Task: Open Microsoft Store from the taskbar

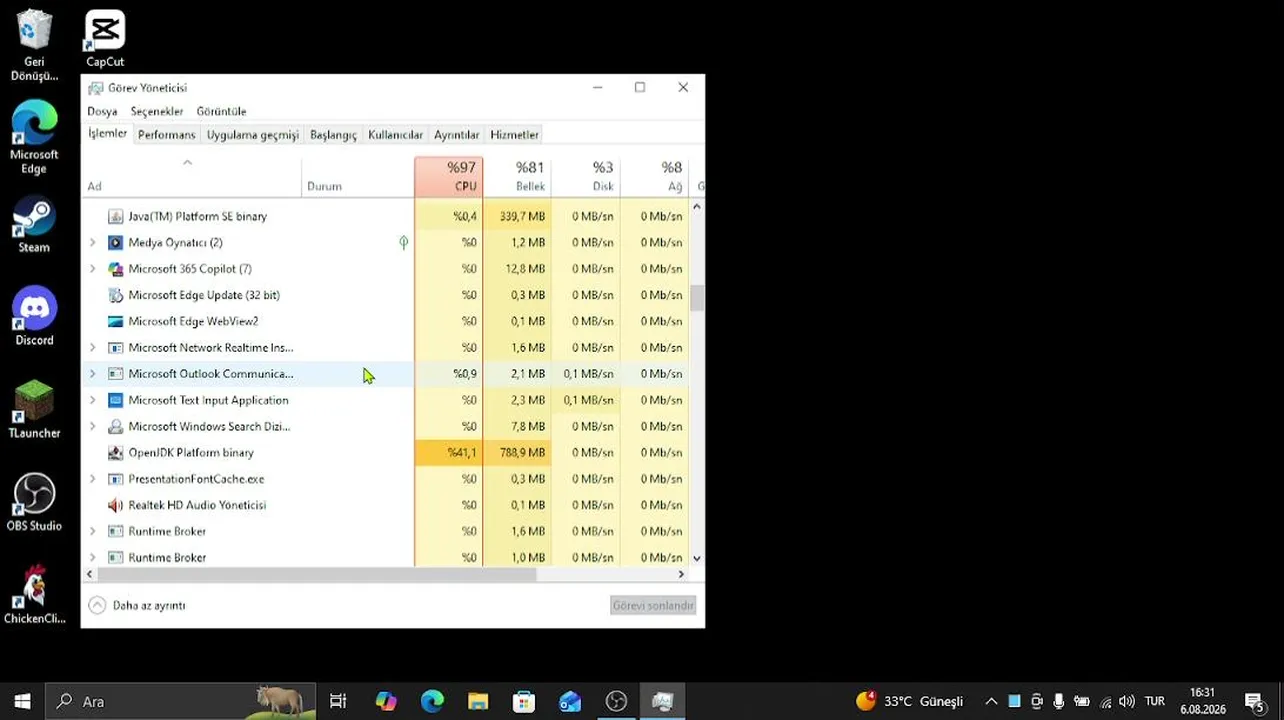Action: click(524, 701)
